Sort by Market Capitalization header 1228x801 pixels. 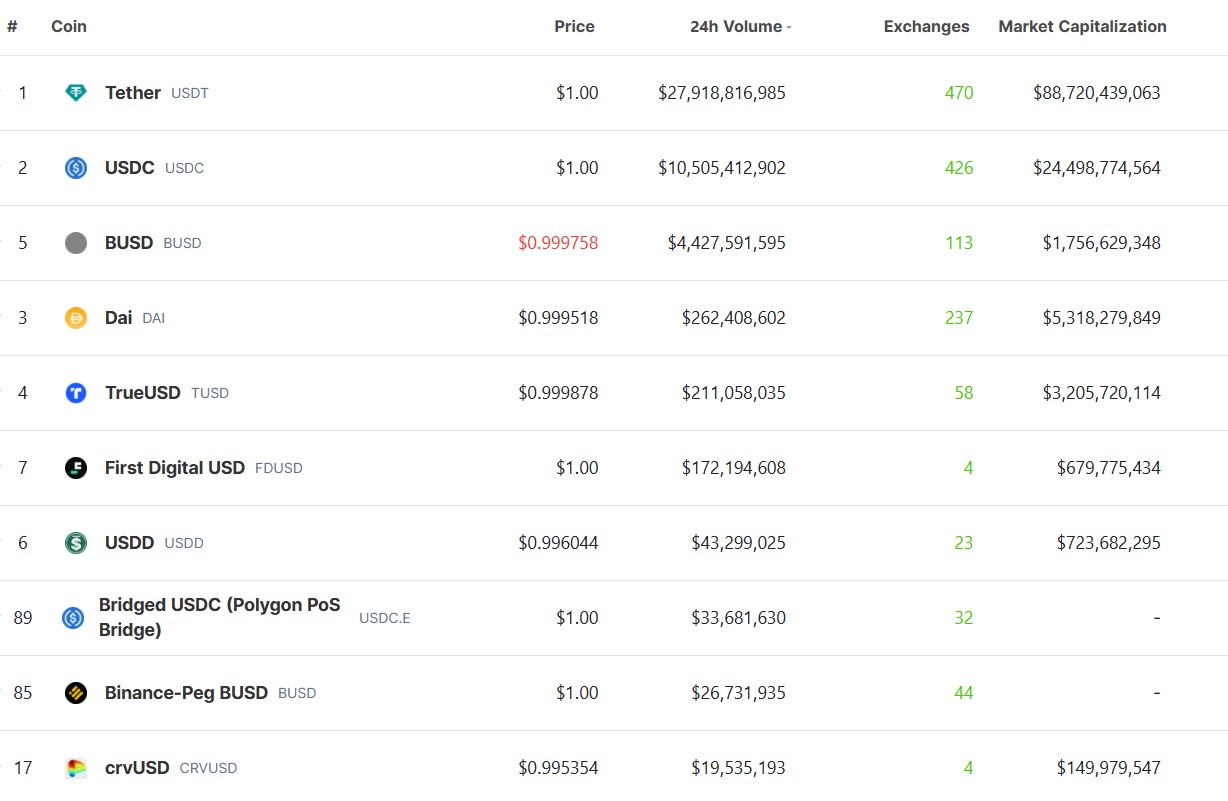pos(1082,27)
